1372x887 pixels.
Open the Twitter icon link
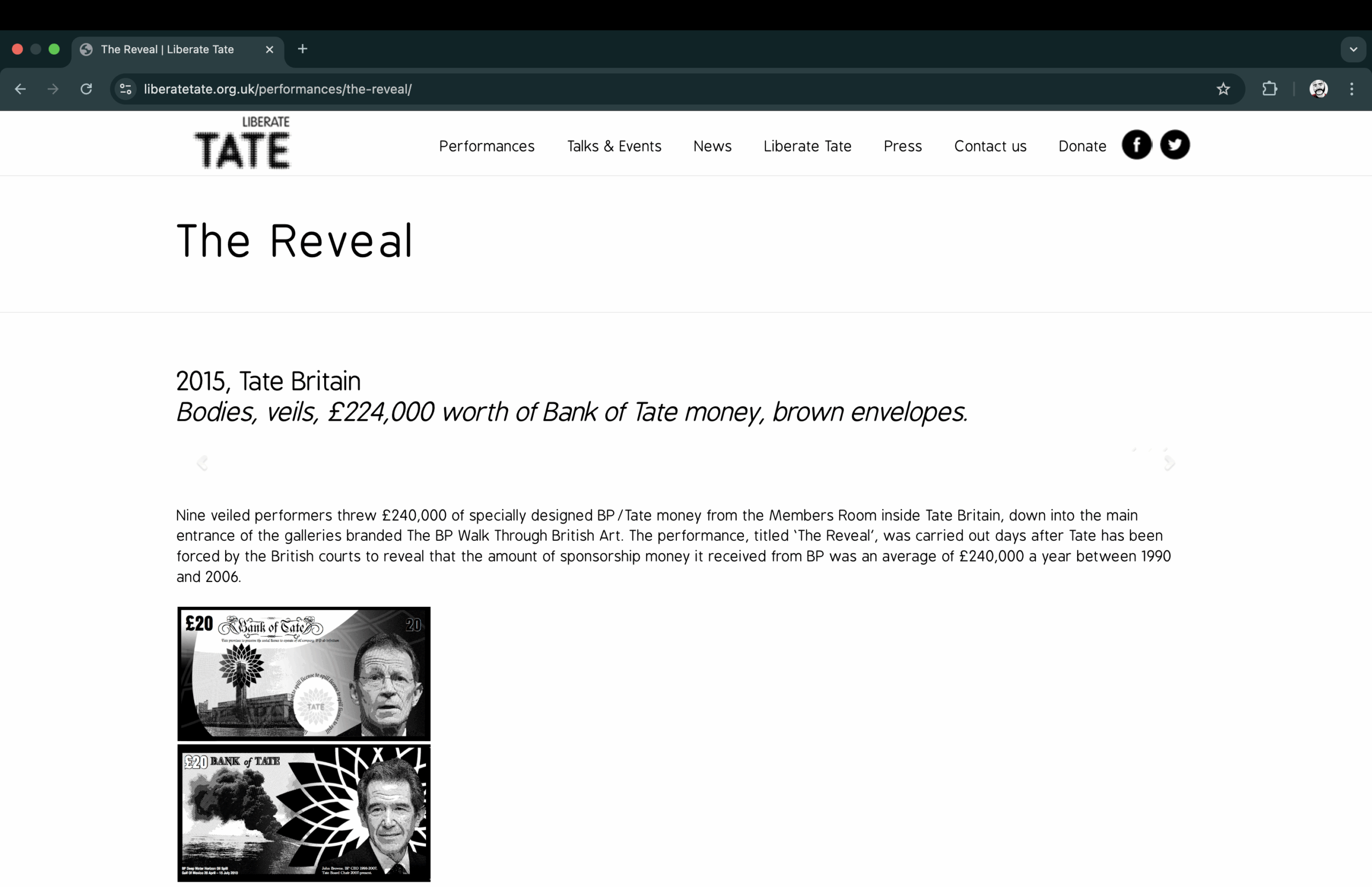[x=1174, y=145]
